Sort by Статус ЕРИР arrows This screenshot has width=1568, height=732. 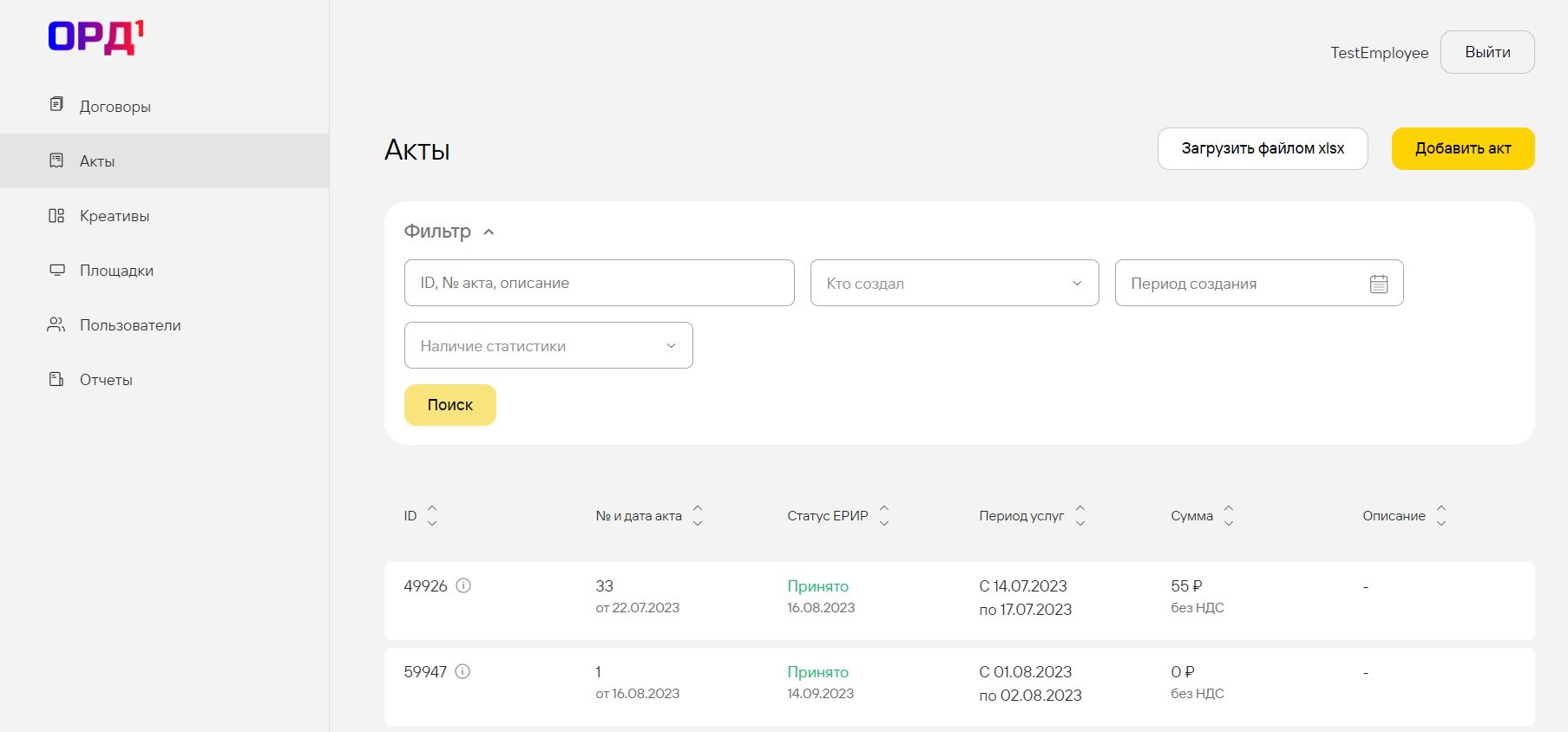(x=884, y=515)
